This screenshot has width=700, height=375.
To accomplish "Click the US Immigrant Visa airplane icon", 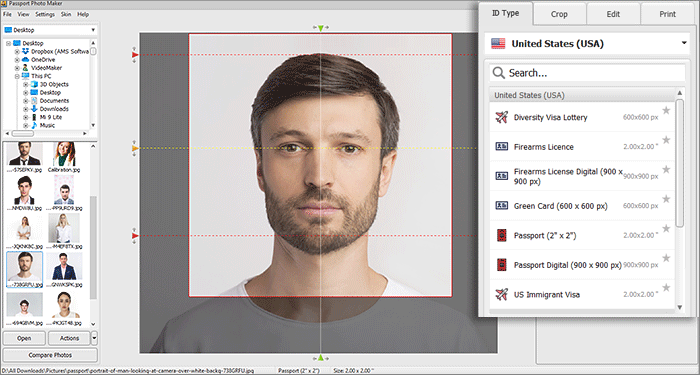I will click(x=502, y=295).
